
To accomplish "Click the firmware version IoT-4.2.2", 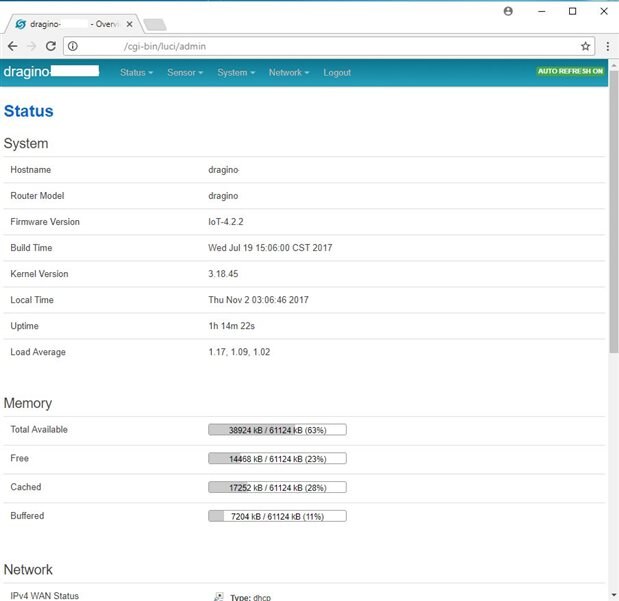I will (x=225, y=222).
